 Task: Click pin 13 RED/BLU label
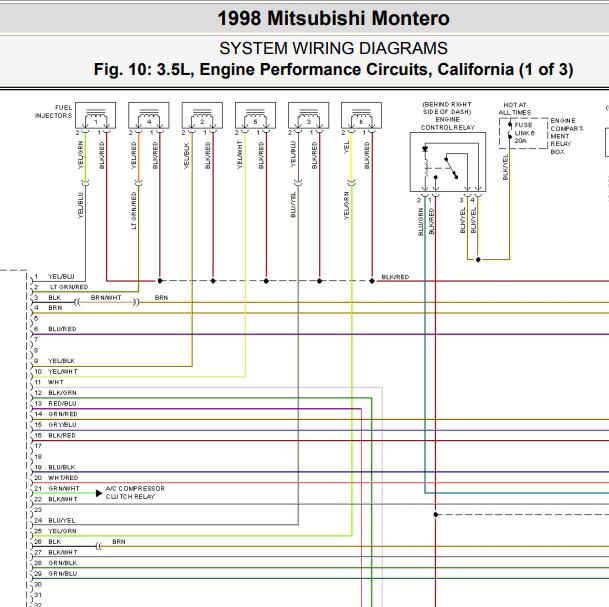[x=62, y=404]
